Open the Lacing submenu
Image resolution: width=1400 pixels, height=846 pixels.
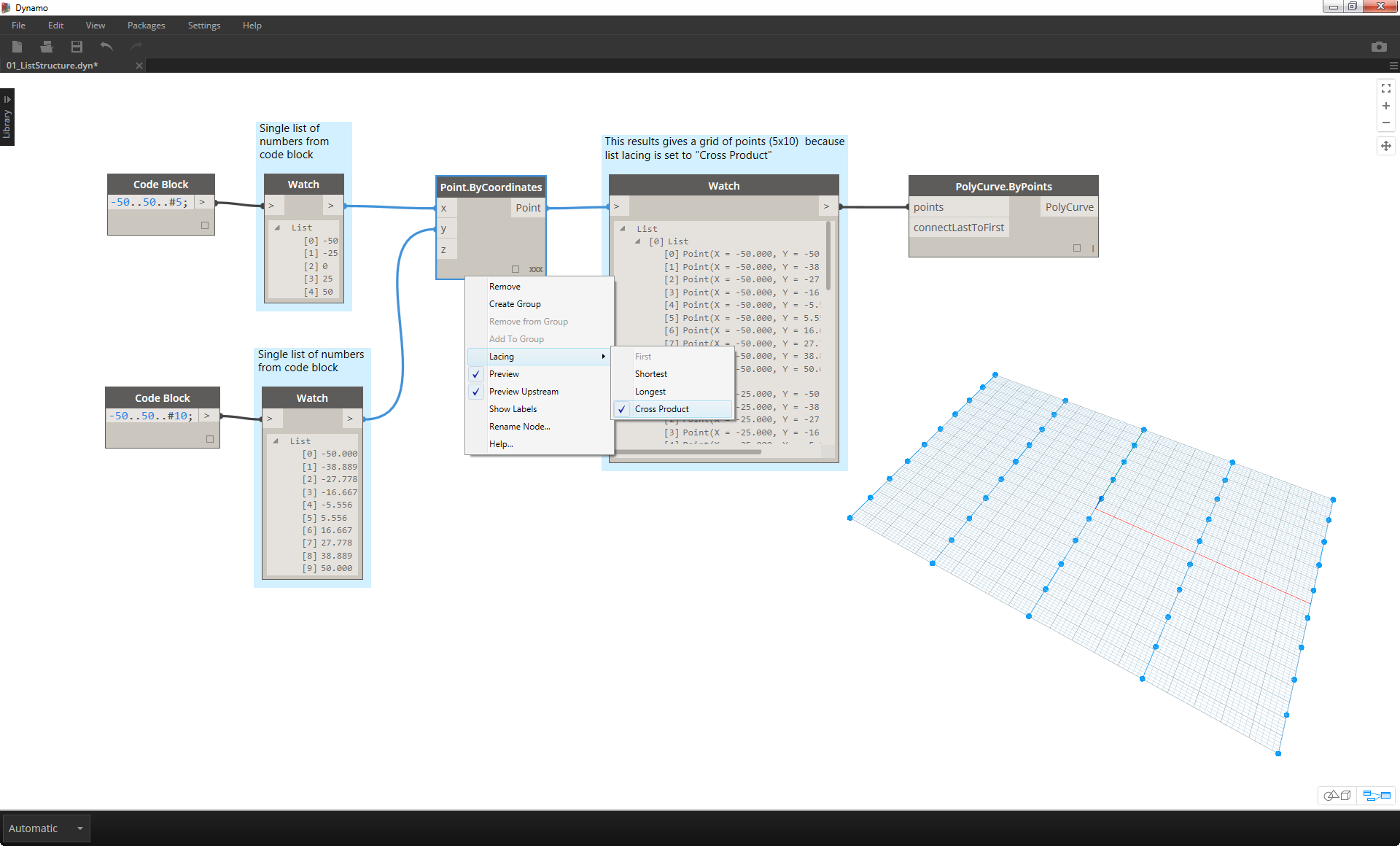coord(540,356)
